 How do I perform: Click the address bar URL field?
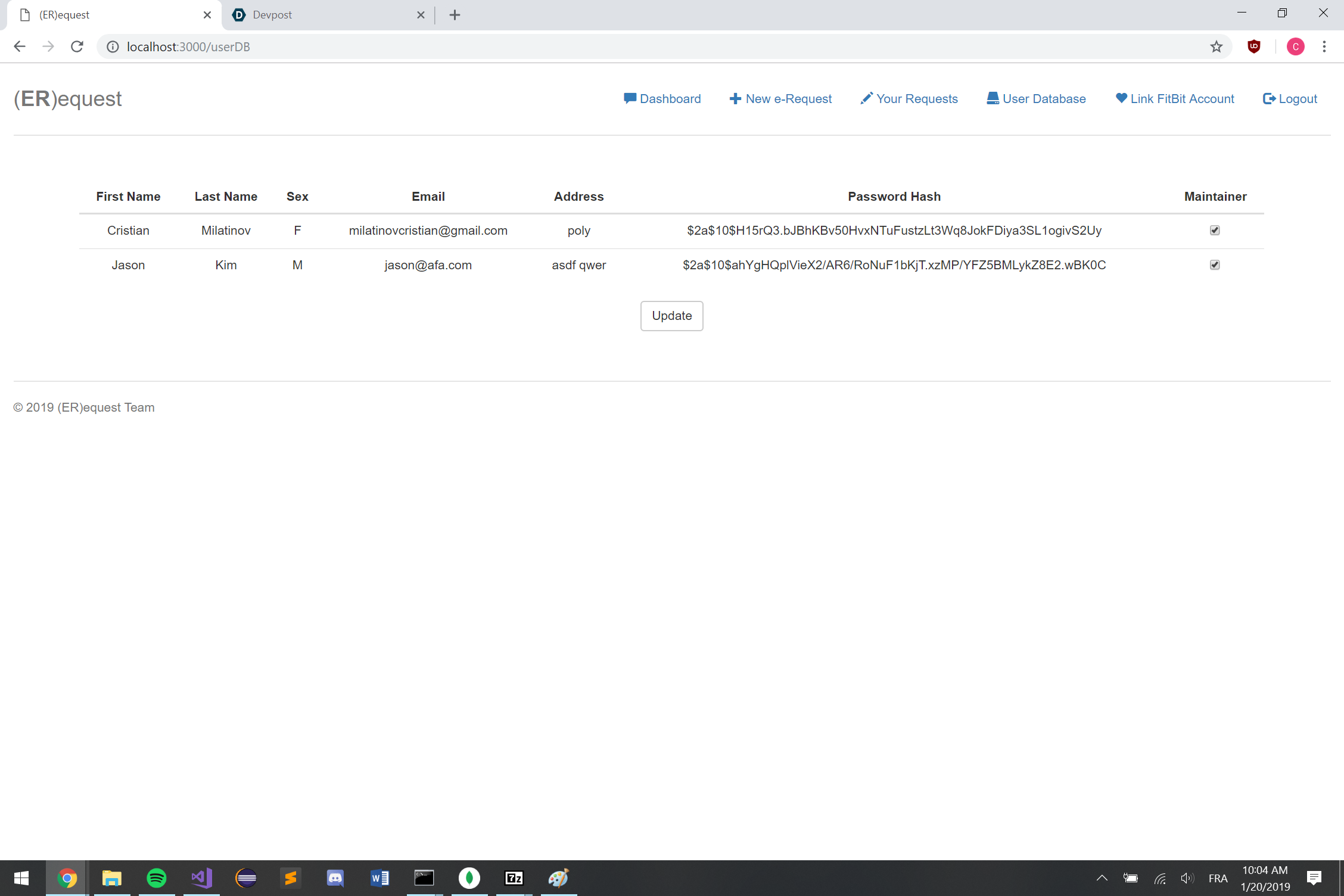[596, 46]
